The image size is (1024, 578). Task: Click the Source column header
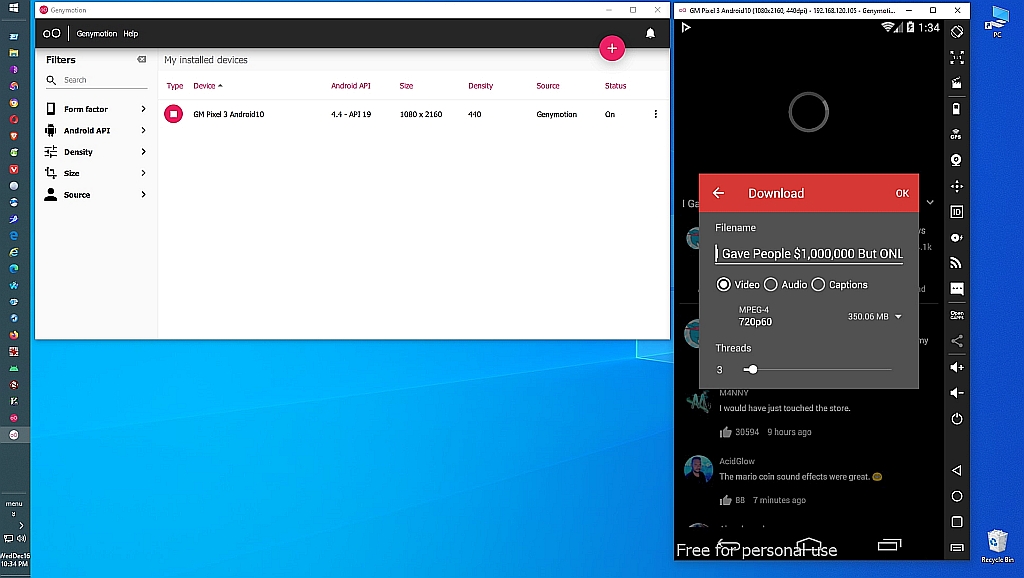coord(548,86)
